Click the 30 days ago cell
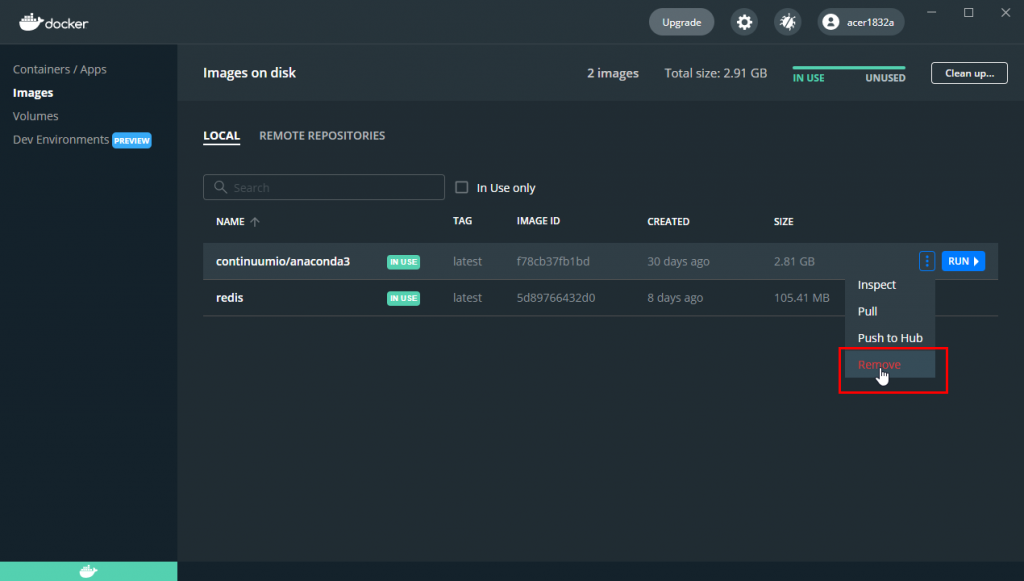This screenshot has height=581, width=1024. (678, 261)
